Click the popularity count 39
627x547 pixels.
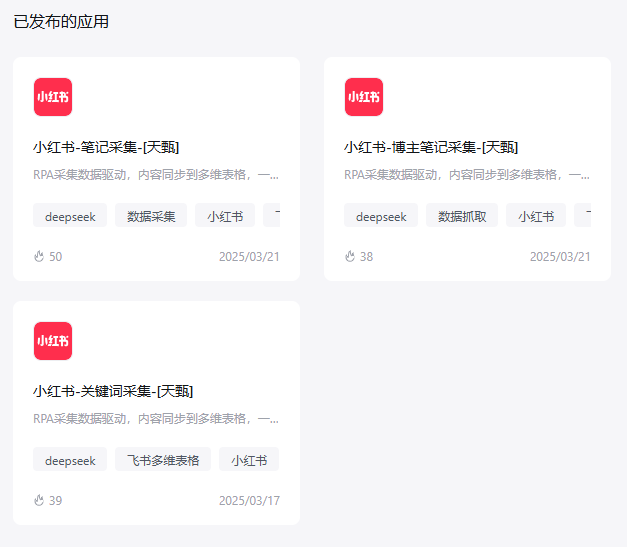[x=56, y=501]
